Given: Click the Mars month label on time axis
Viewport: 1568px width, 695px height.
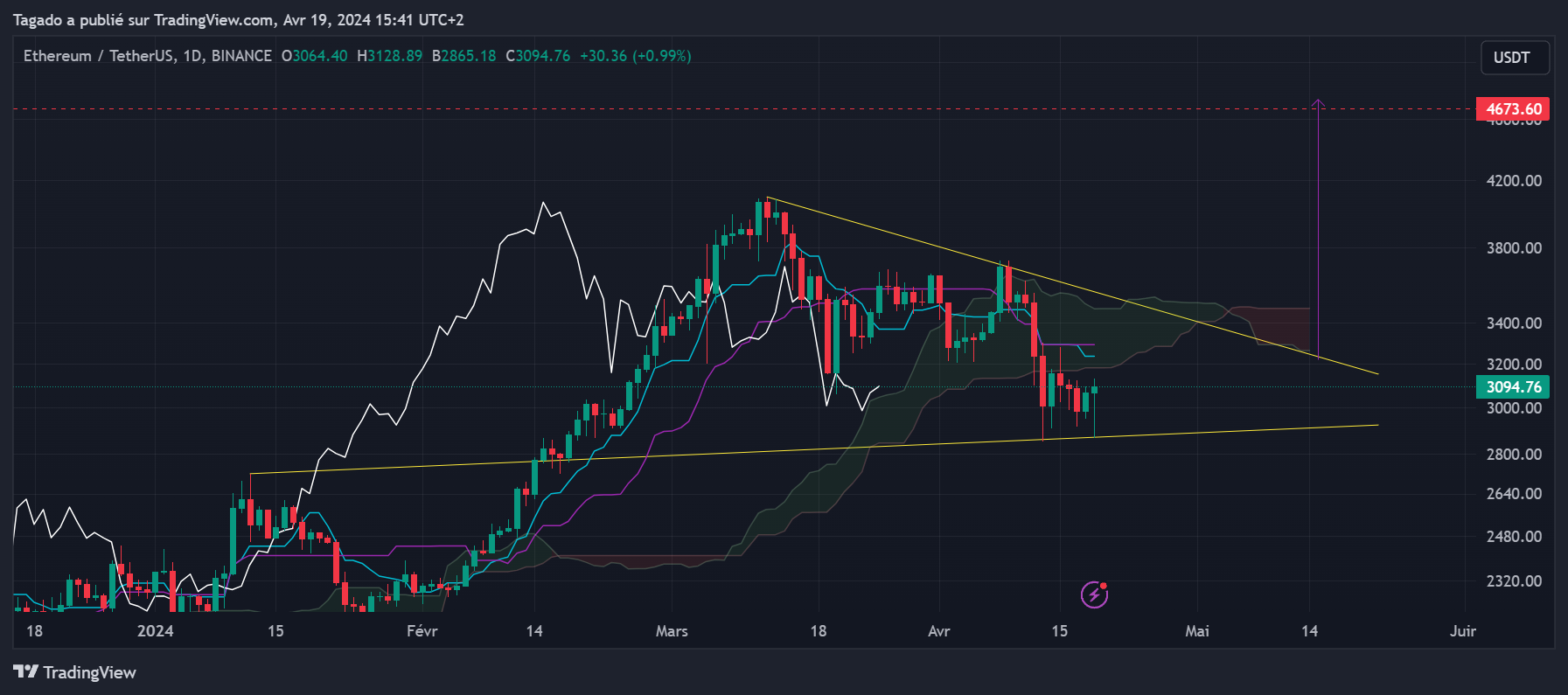Looking at the screenshot, I should coord(672,631).
